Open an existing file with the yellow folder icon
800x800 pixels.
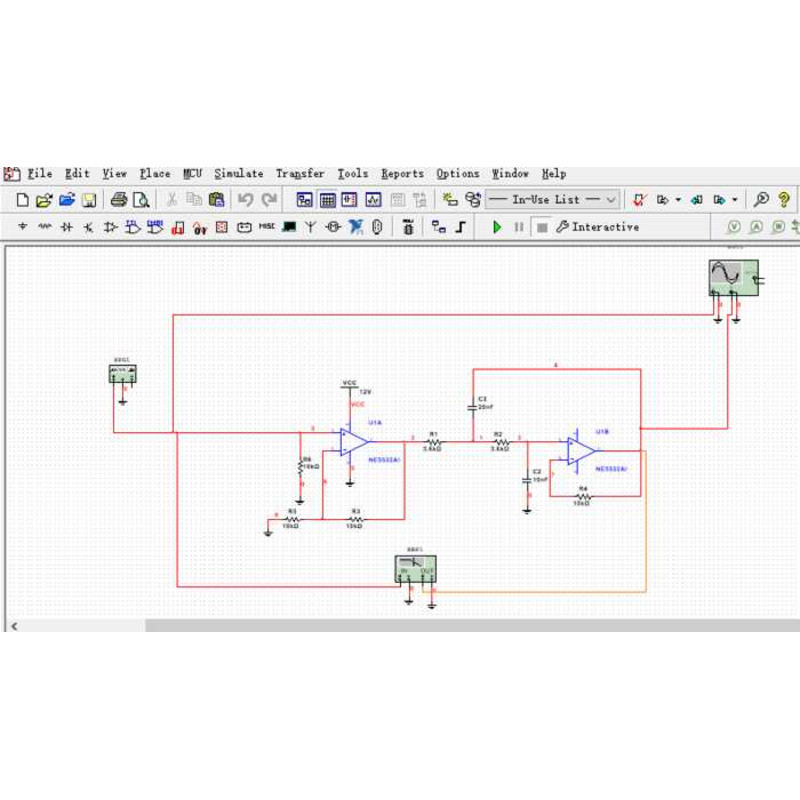click(44, 199)
